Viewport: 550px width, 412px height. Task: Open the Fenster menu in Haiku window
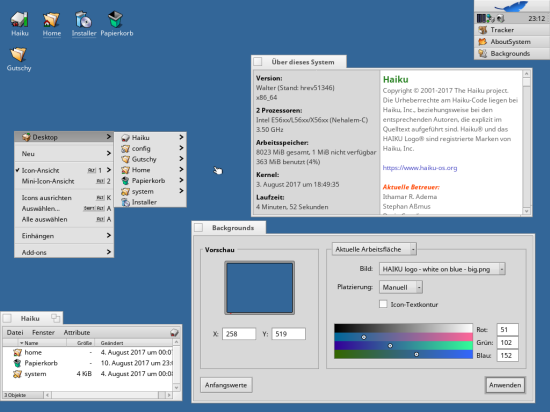(x=43, y=332)
